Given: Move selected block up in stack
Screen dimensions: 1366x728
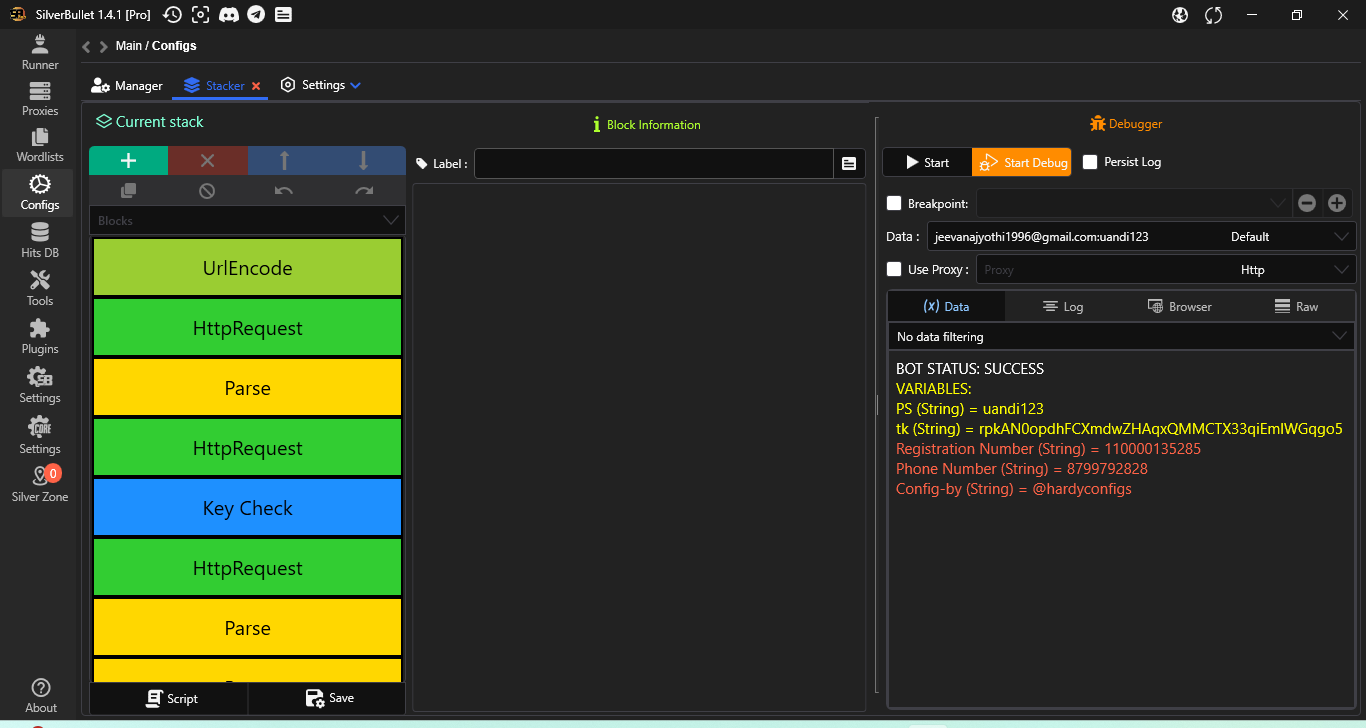Looking at the screenshot, I should coord(285,161).
